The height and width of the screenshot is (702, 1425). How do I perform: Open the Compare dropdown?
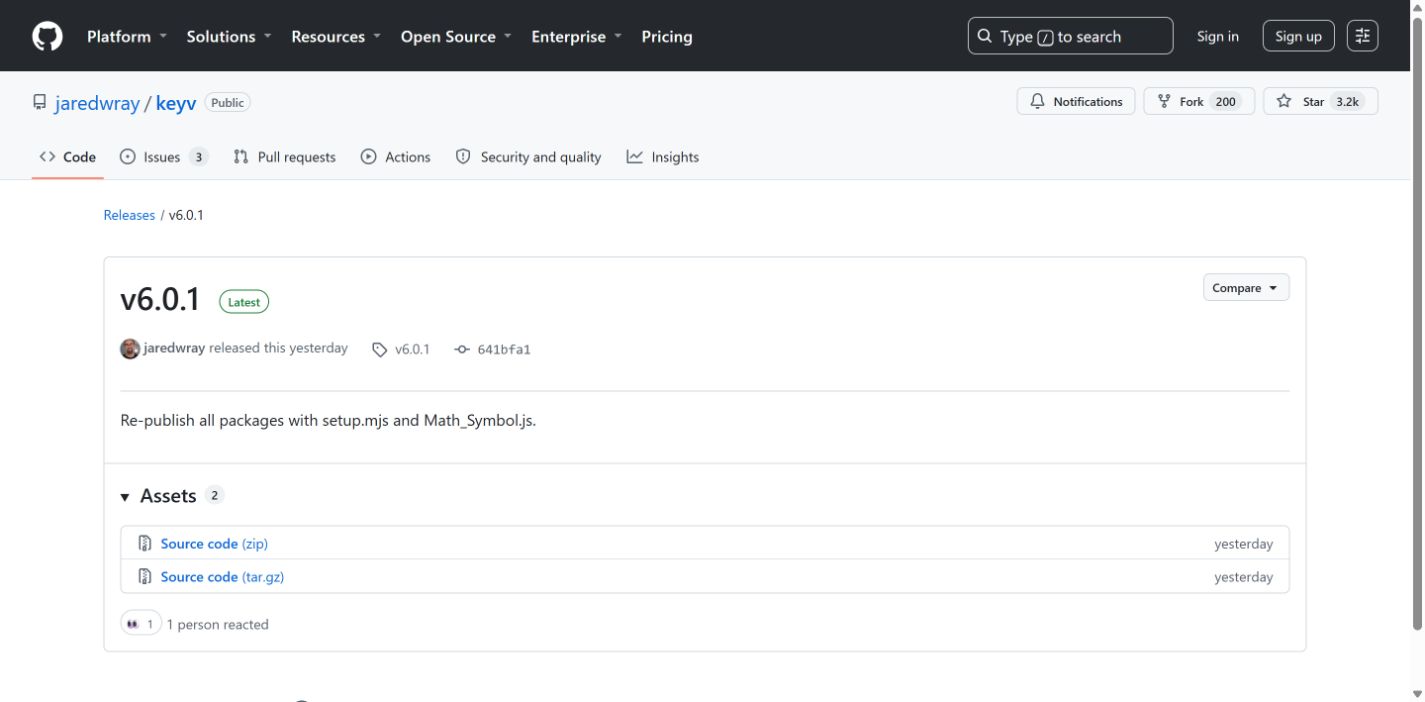[1245, 288]
